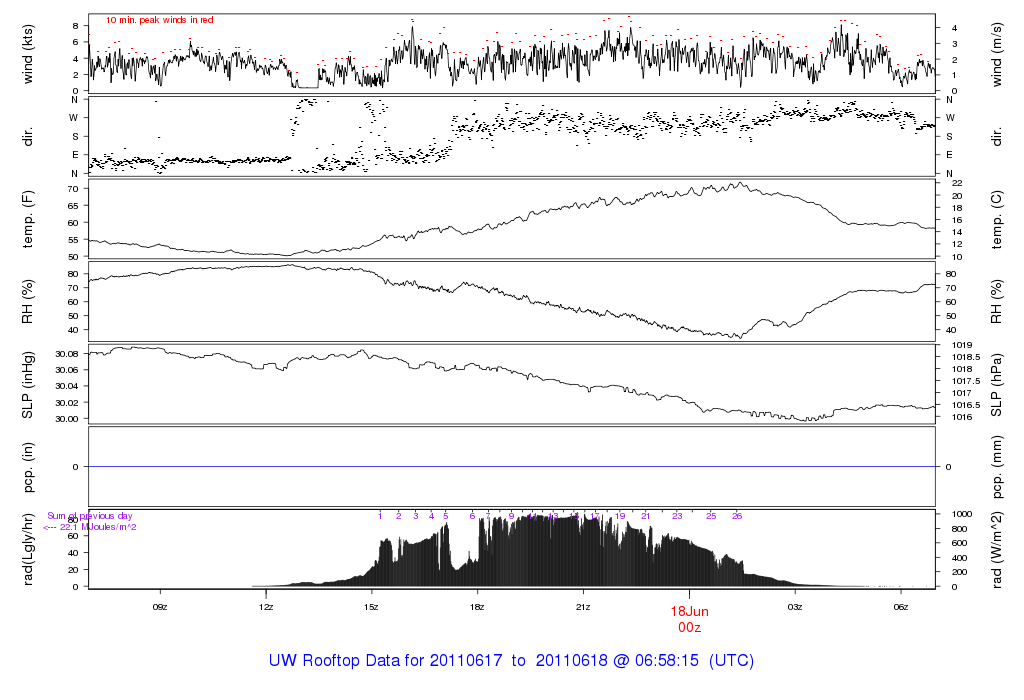
Task: Select the 21z time tick label
Action: [x=583, y=606]
